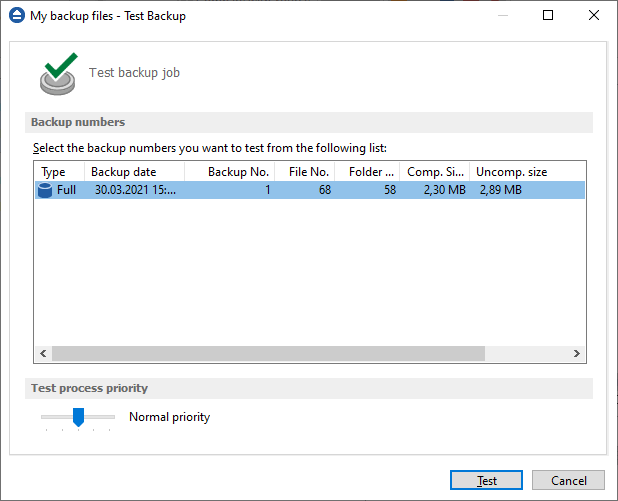
Task: Click the Folder column header
Action: coord(367,172)
